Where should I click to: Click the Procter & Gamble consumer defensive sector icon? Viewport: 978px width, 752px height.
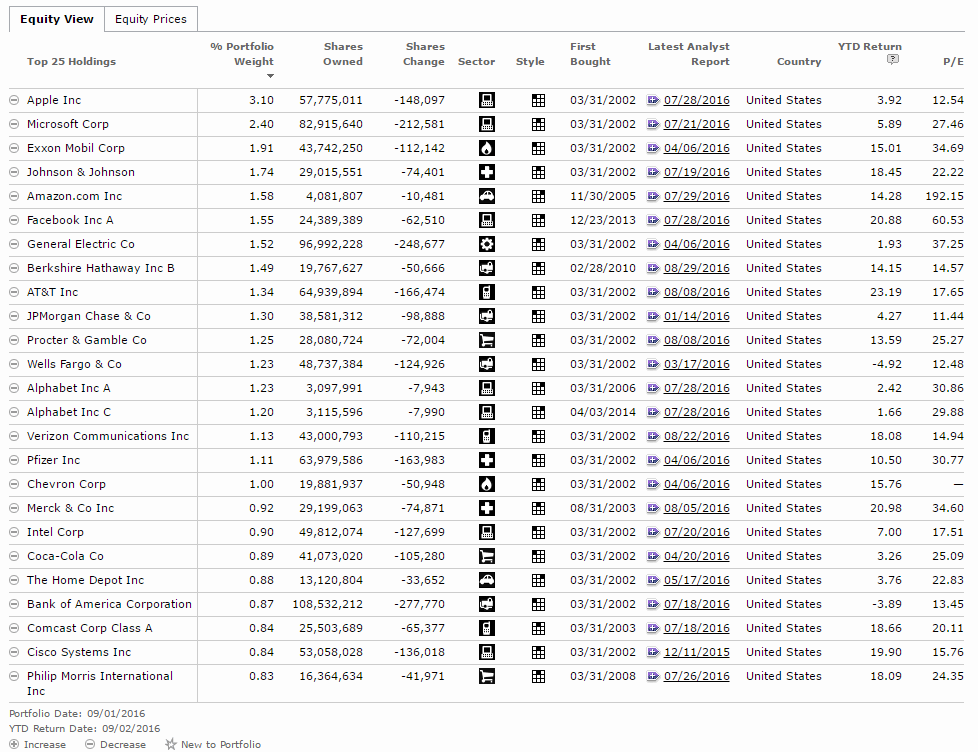(x=487, y=340)
